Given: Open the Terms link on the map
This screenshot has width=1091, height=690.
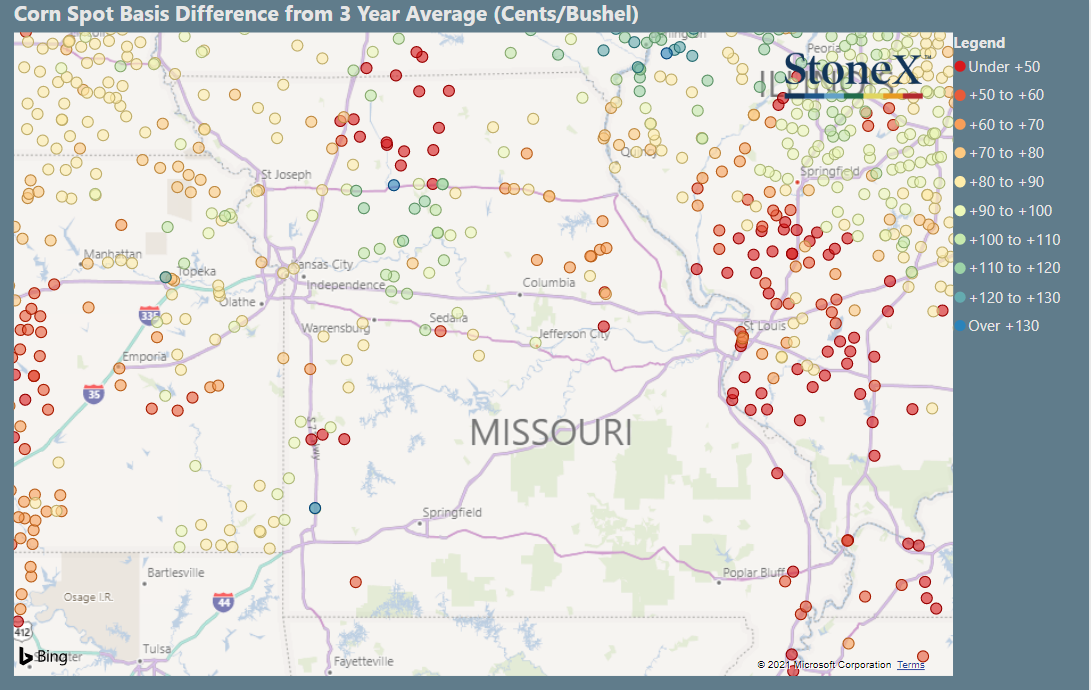Looking at the screenshot, I should pyautogui.click(x=910, y=665).
